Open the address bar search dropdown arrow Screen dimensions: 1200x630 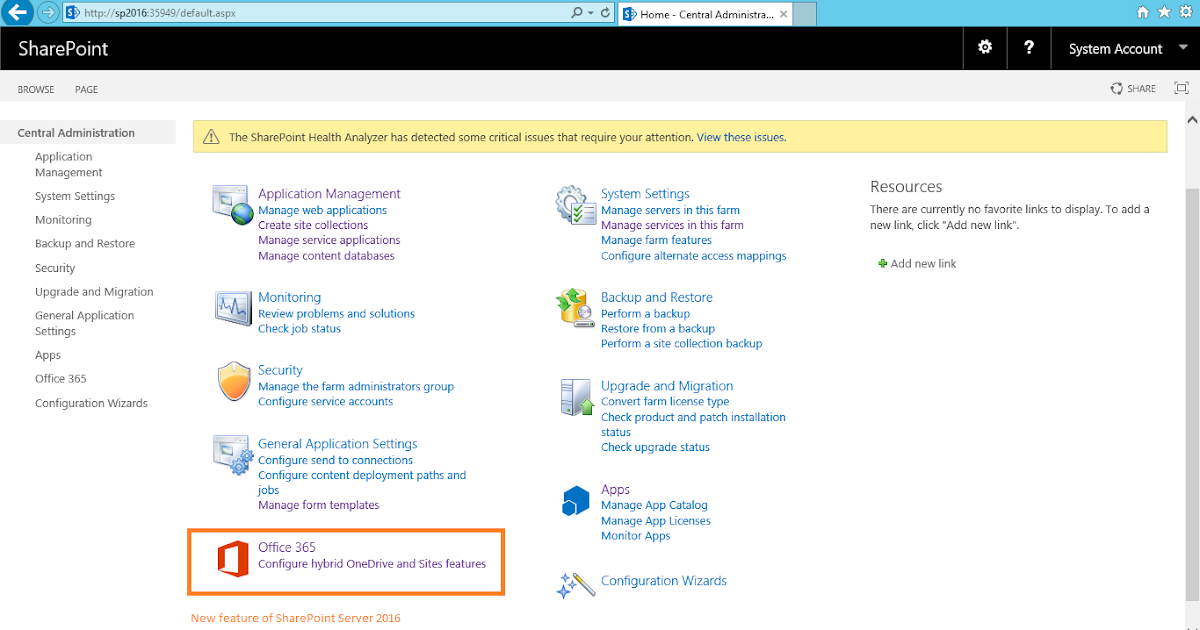tap(591, 13)
